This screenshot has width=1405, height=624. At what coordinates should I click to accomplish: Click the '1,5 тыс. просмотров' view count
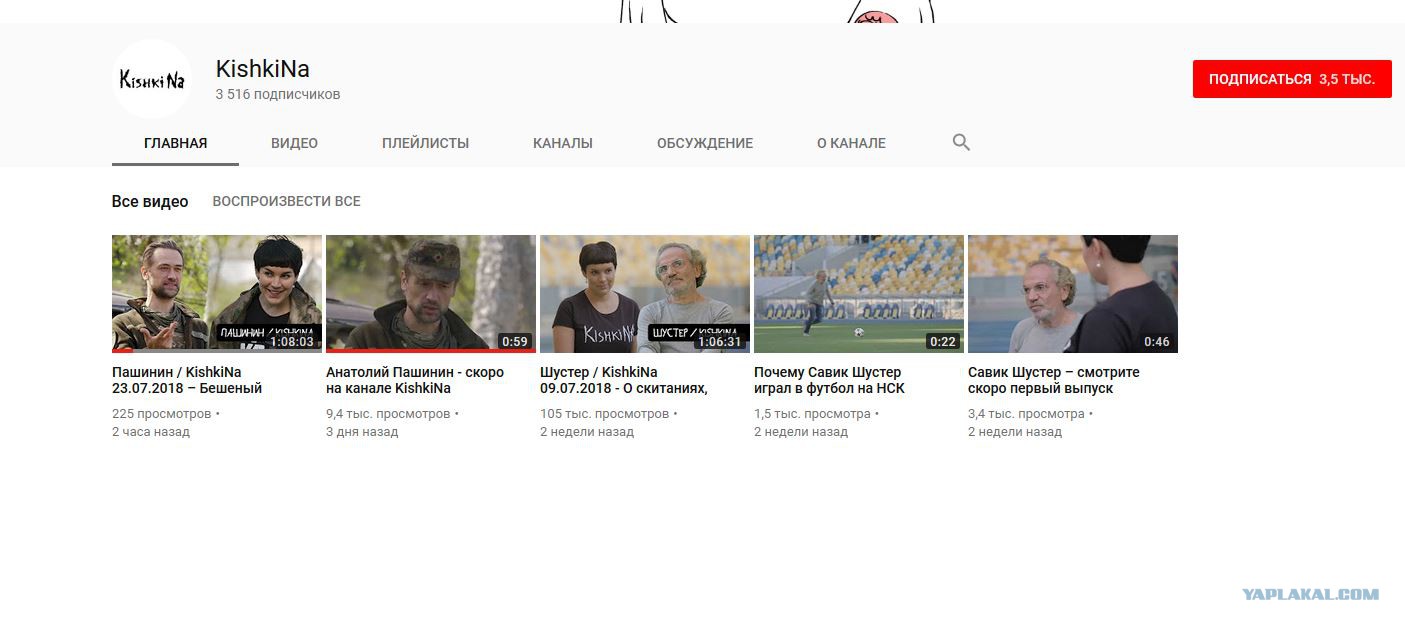813,413
